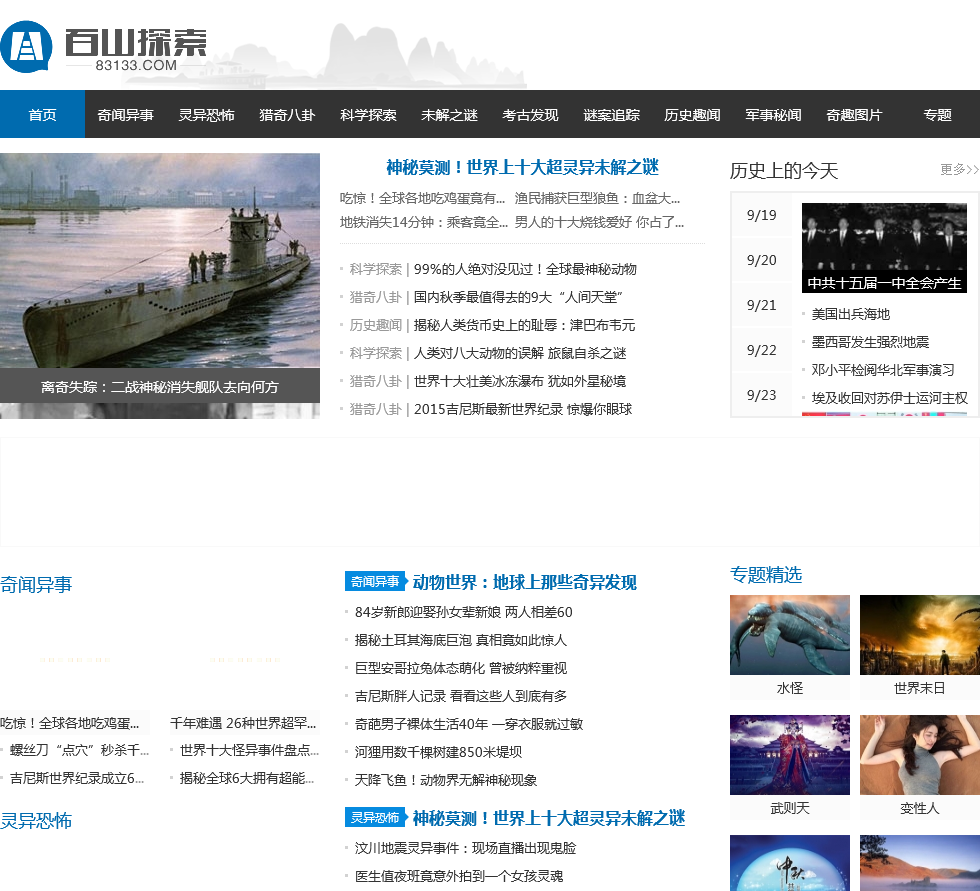Viewport: 980px width, 891px height.
Task: Select date tab 9/23
Action: pos(761,395)
